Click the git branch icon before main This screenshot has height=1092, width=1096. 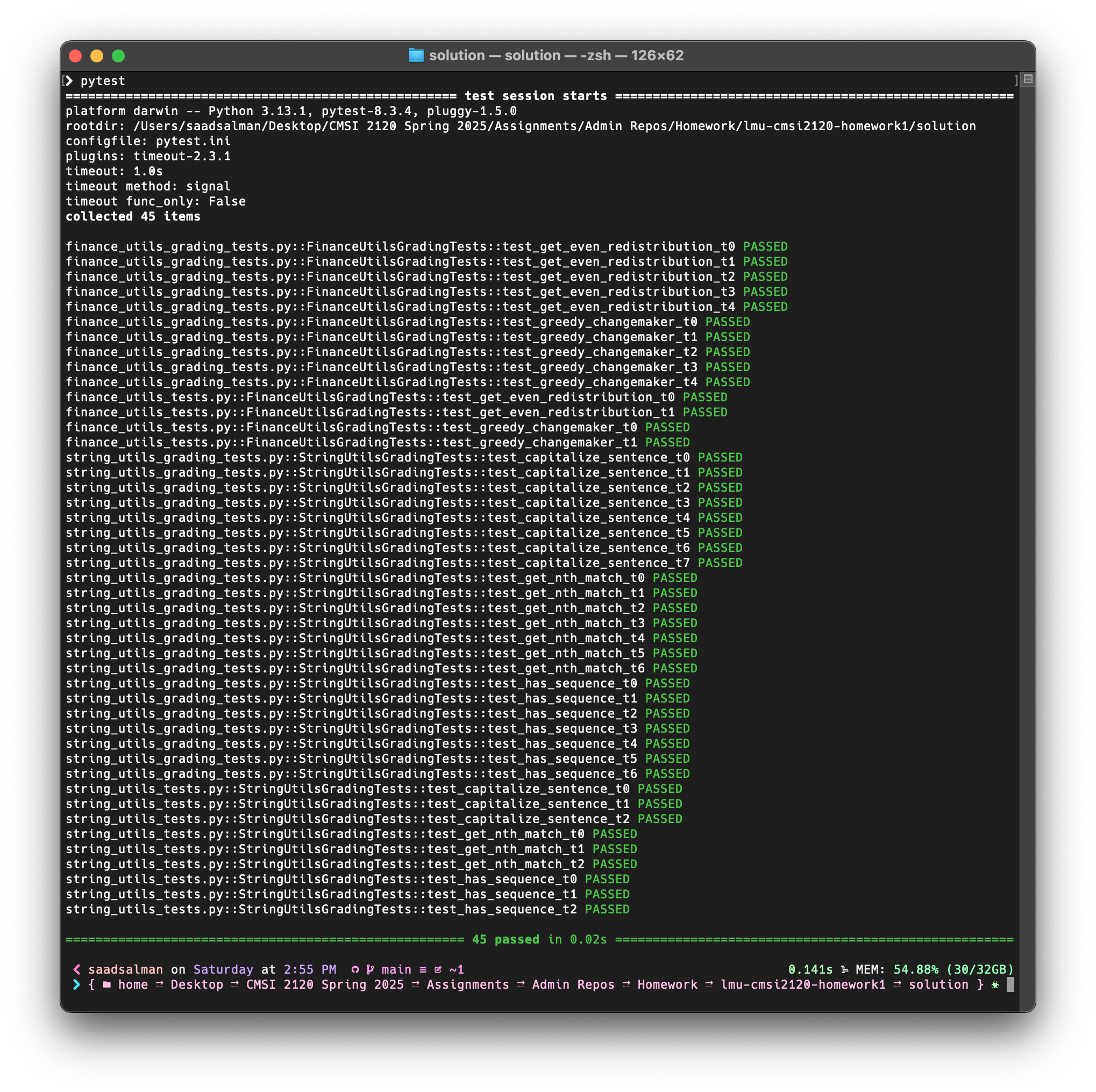click(x=370, y=969)
